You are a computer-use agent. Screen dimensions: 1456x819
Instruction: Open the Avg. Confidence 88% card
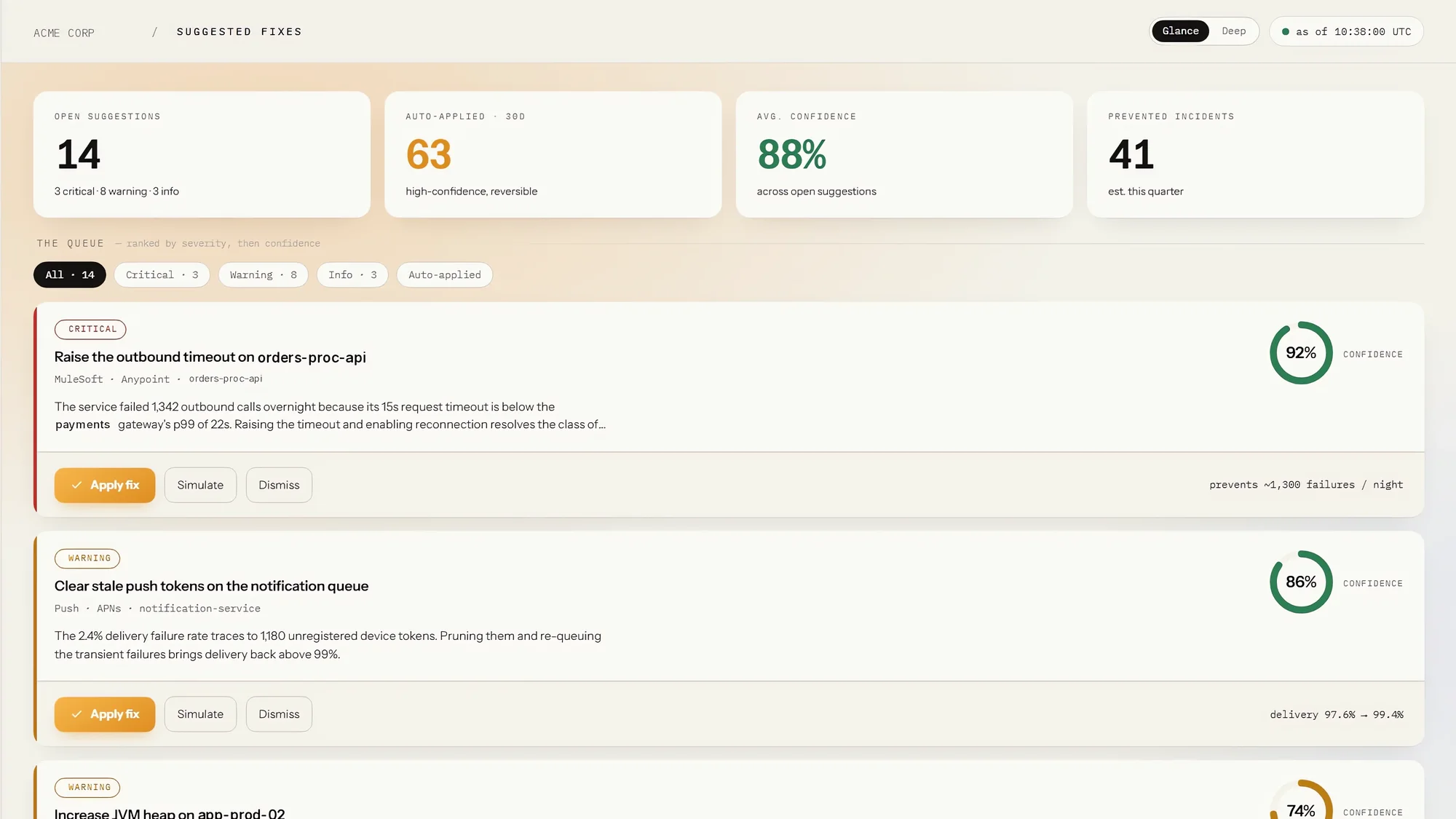(904, 154)
